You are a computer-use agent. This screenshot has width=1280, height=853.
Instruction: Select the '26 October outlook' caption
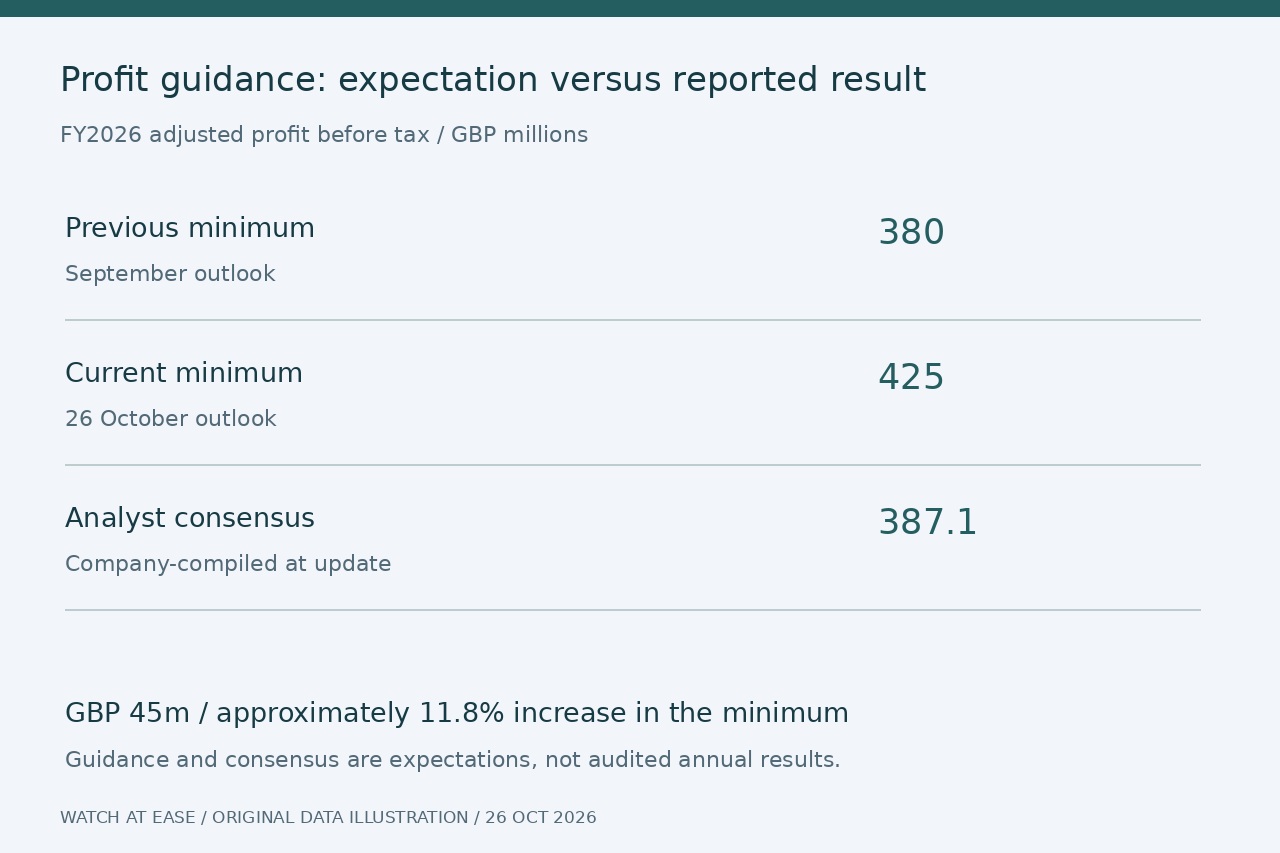[x=171, y=419]
